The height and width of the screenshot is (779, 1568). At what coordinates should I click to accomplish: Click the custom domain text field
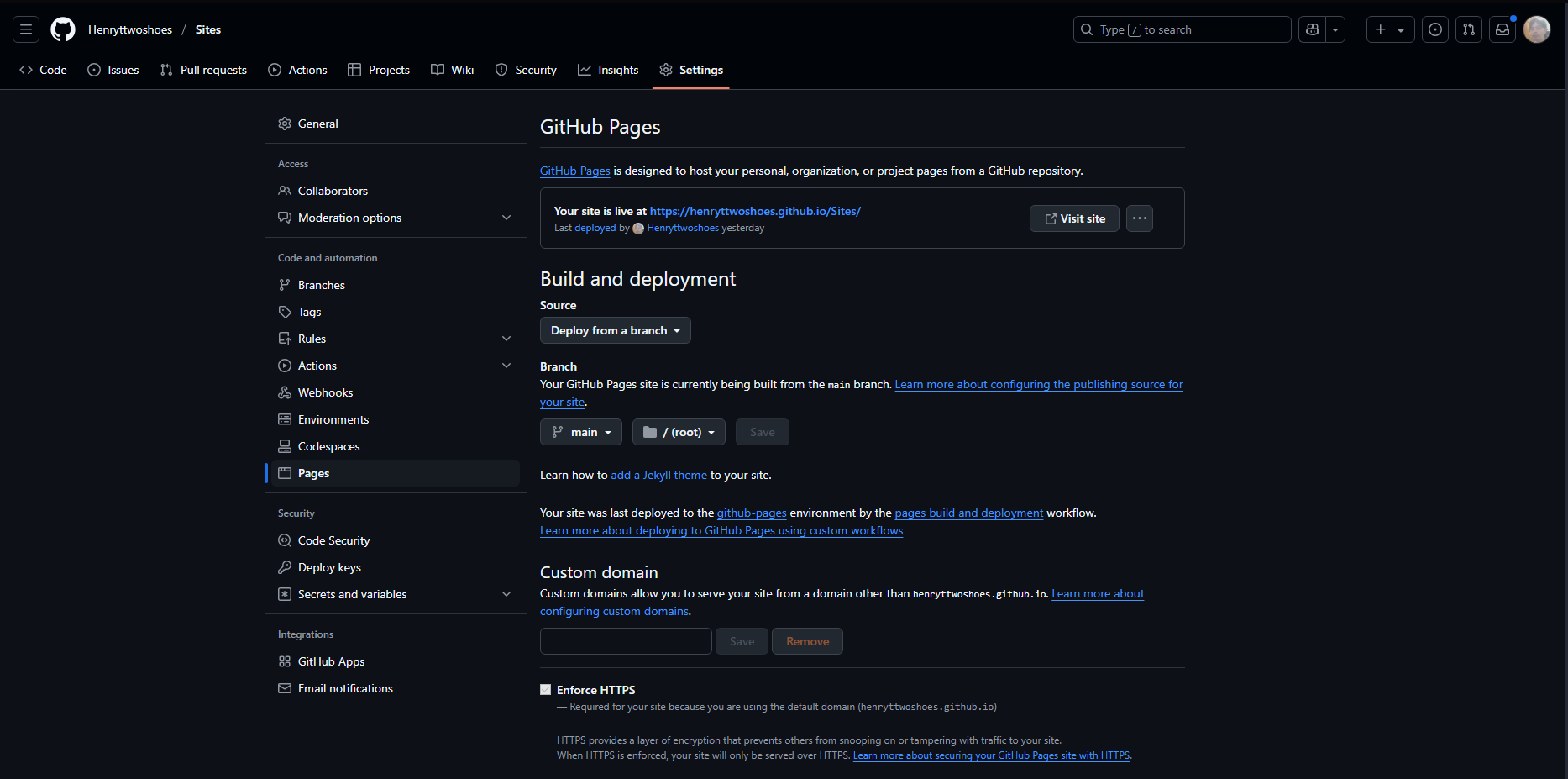[626, 641]
